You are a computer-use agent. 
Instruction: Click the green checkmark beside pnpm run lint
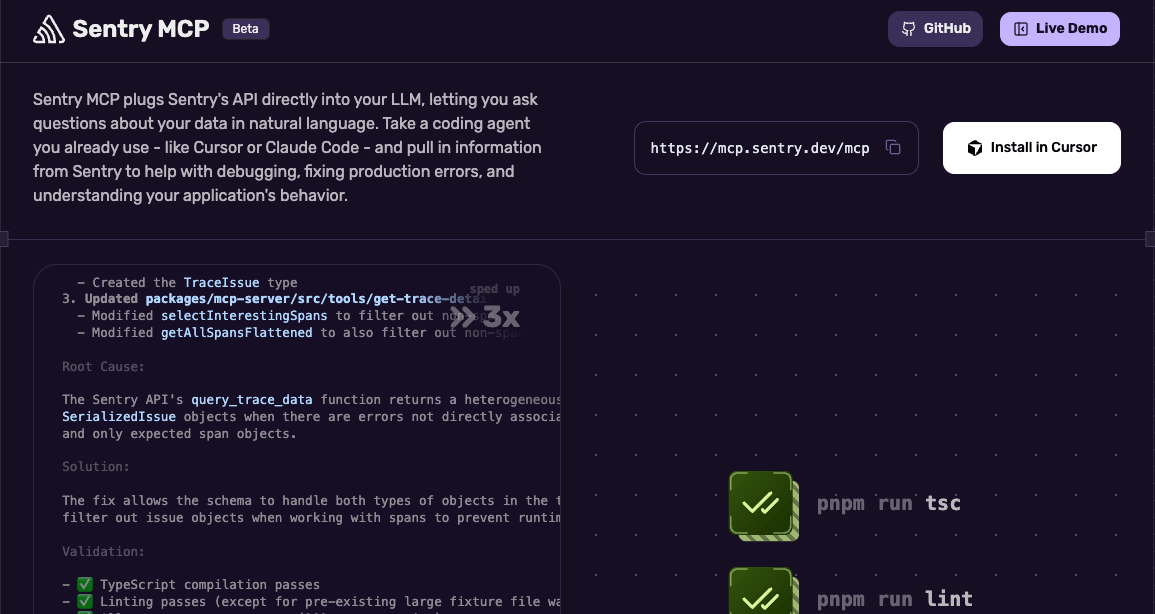[762, 595]
